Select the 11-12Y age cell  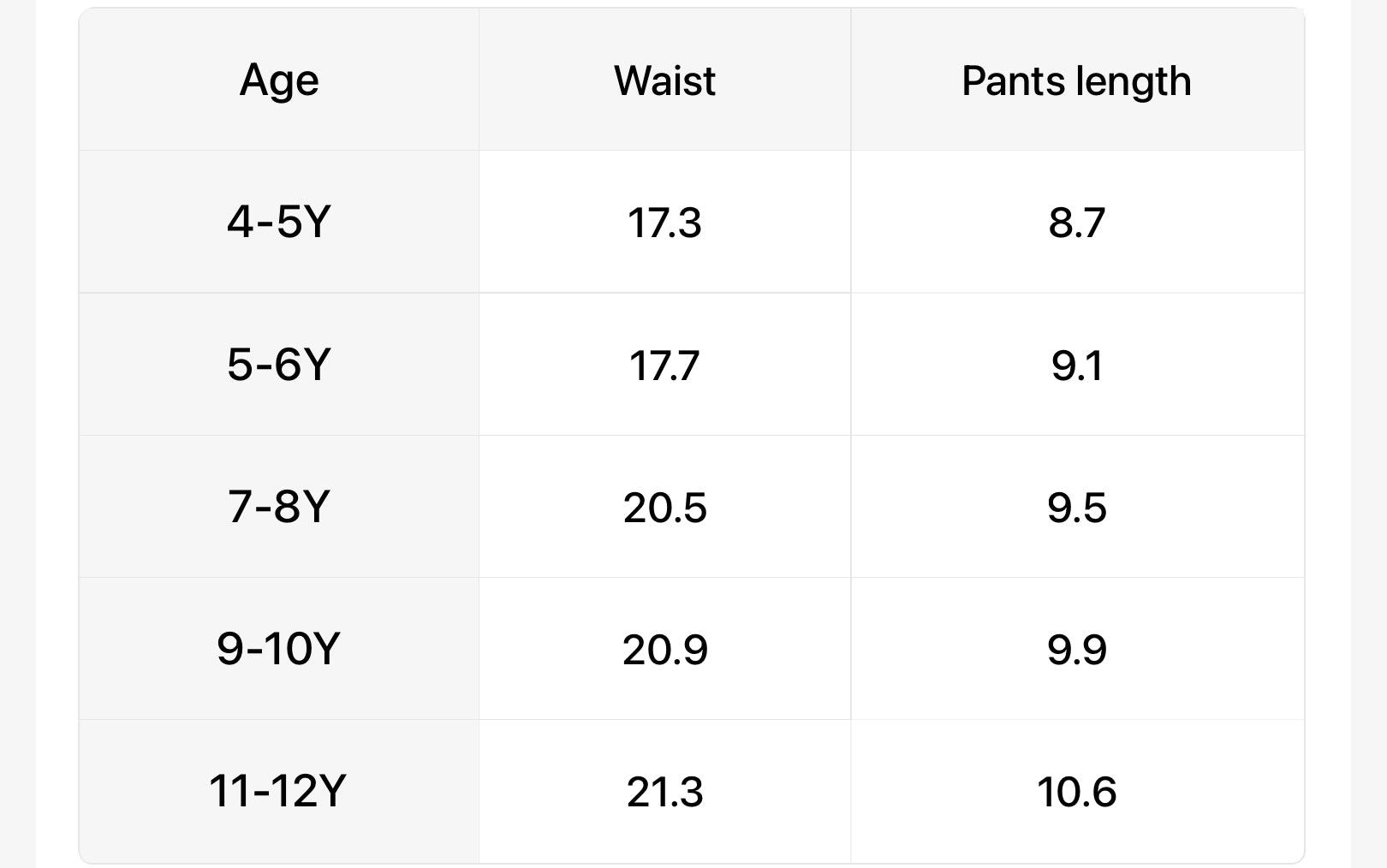(277, 790)
